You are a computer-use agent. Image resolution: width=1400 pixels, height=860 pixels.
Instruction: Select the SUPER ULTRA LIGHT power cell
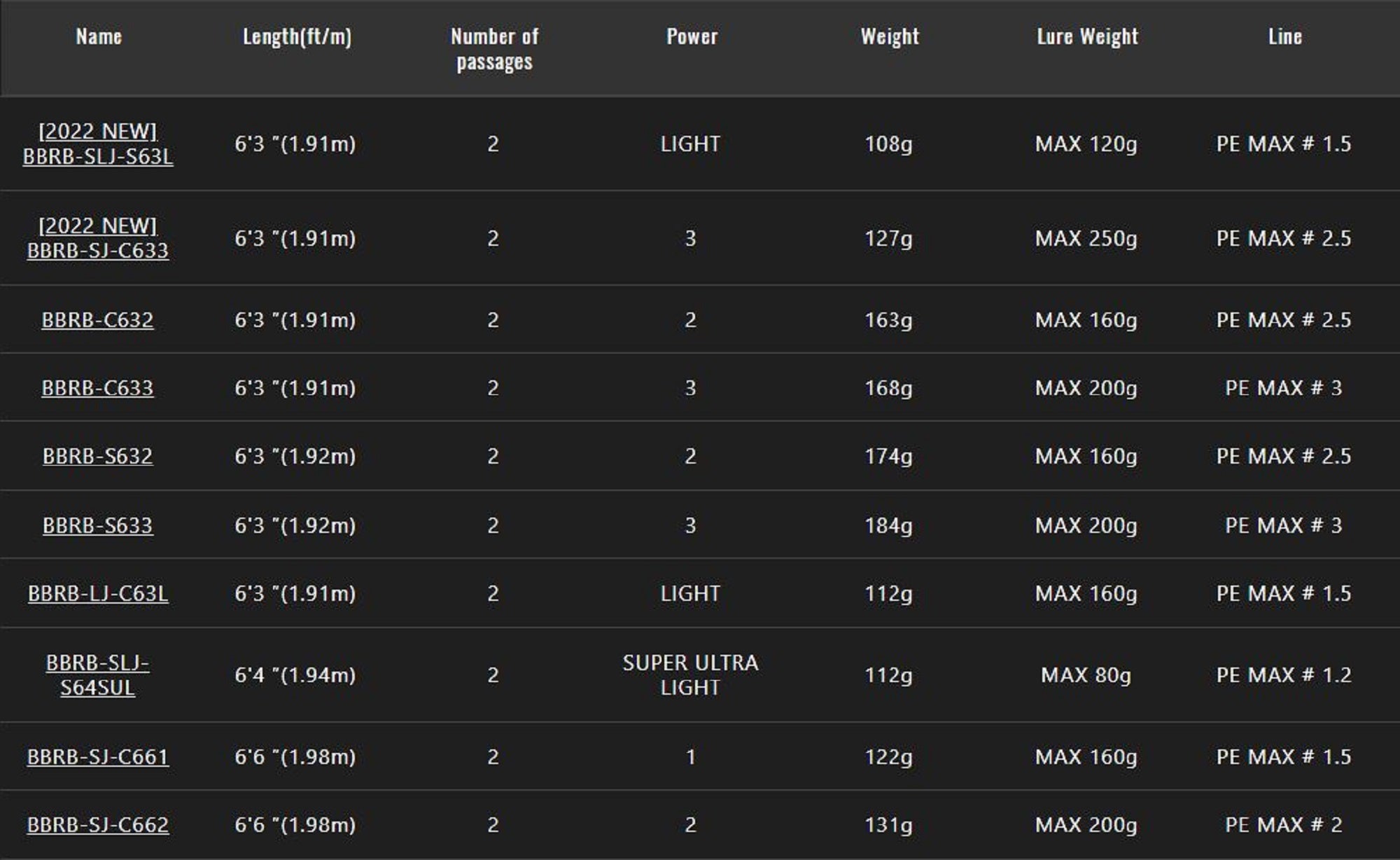tap(690, 675)
